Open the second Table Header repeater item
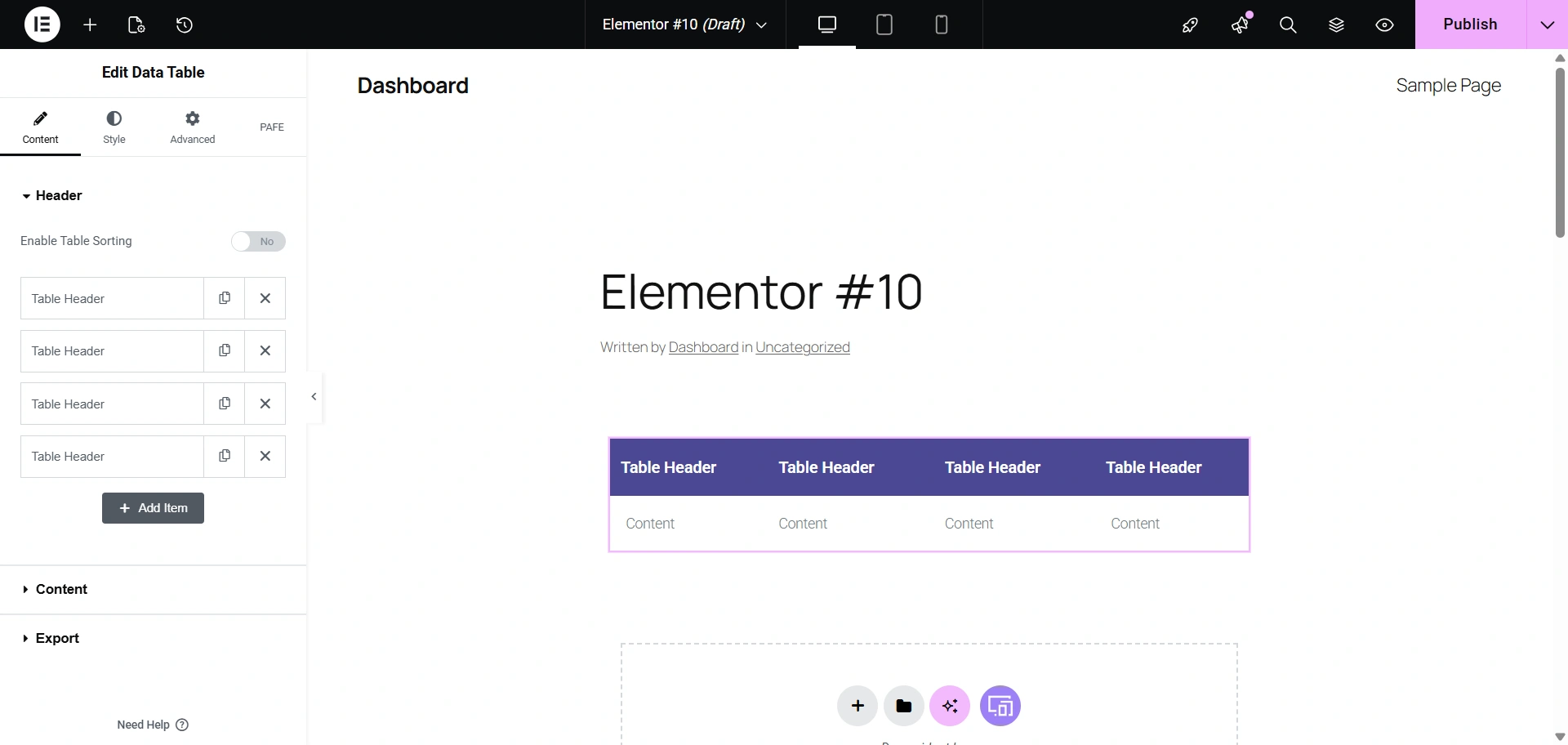The height and width of the screenshot is (745, 1568). [x=112, y=351]
